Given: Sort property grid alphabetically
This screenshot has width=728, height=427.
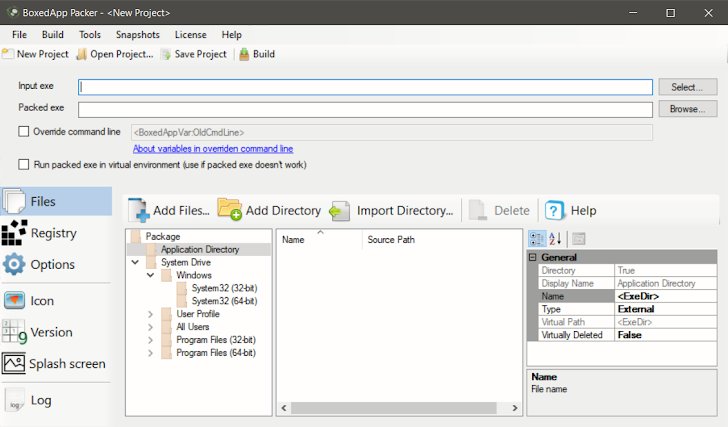Looking at the screenshot, I should [555, 239].
